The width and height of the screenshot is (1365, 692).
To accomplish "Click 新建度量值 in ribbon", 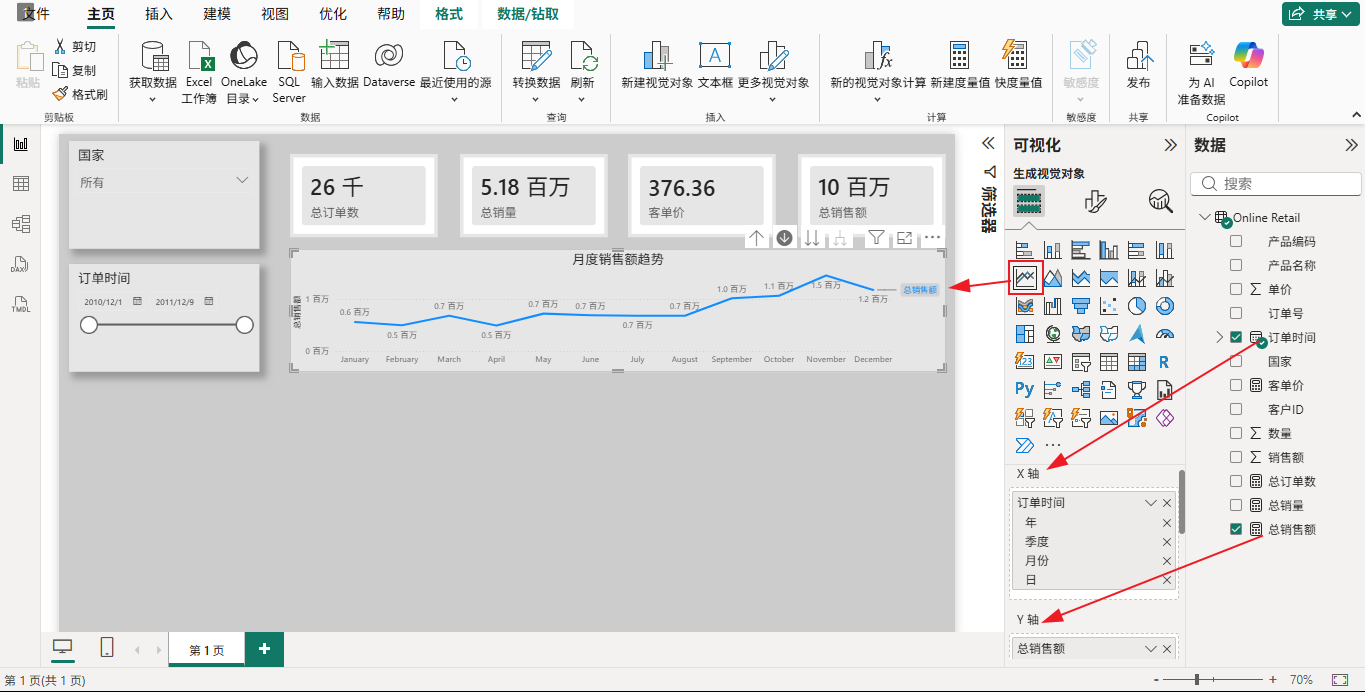I will point(960,65).
